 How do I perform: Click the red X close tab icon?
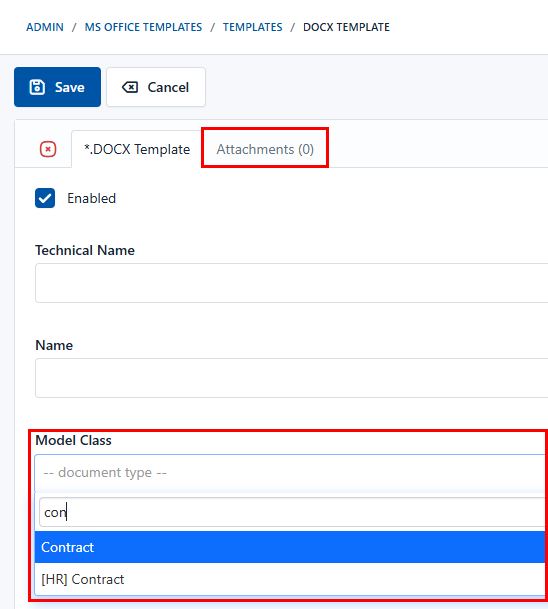click(x=48, y=149)
